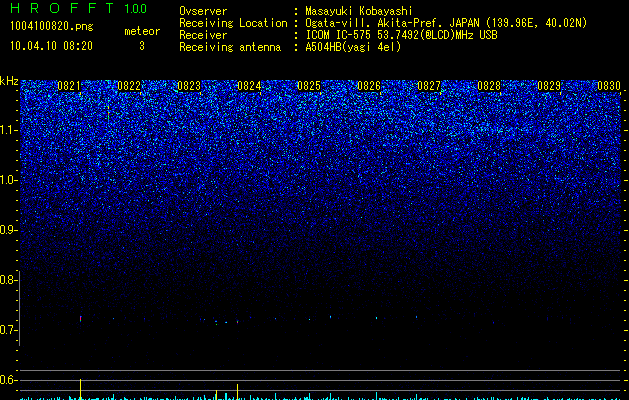
Task: Select the Ogata-vill. Akita-Pref. JAPAN location text
Action: pyautogui.click(x=446, y=23)
